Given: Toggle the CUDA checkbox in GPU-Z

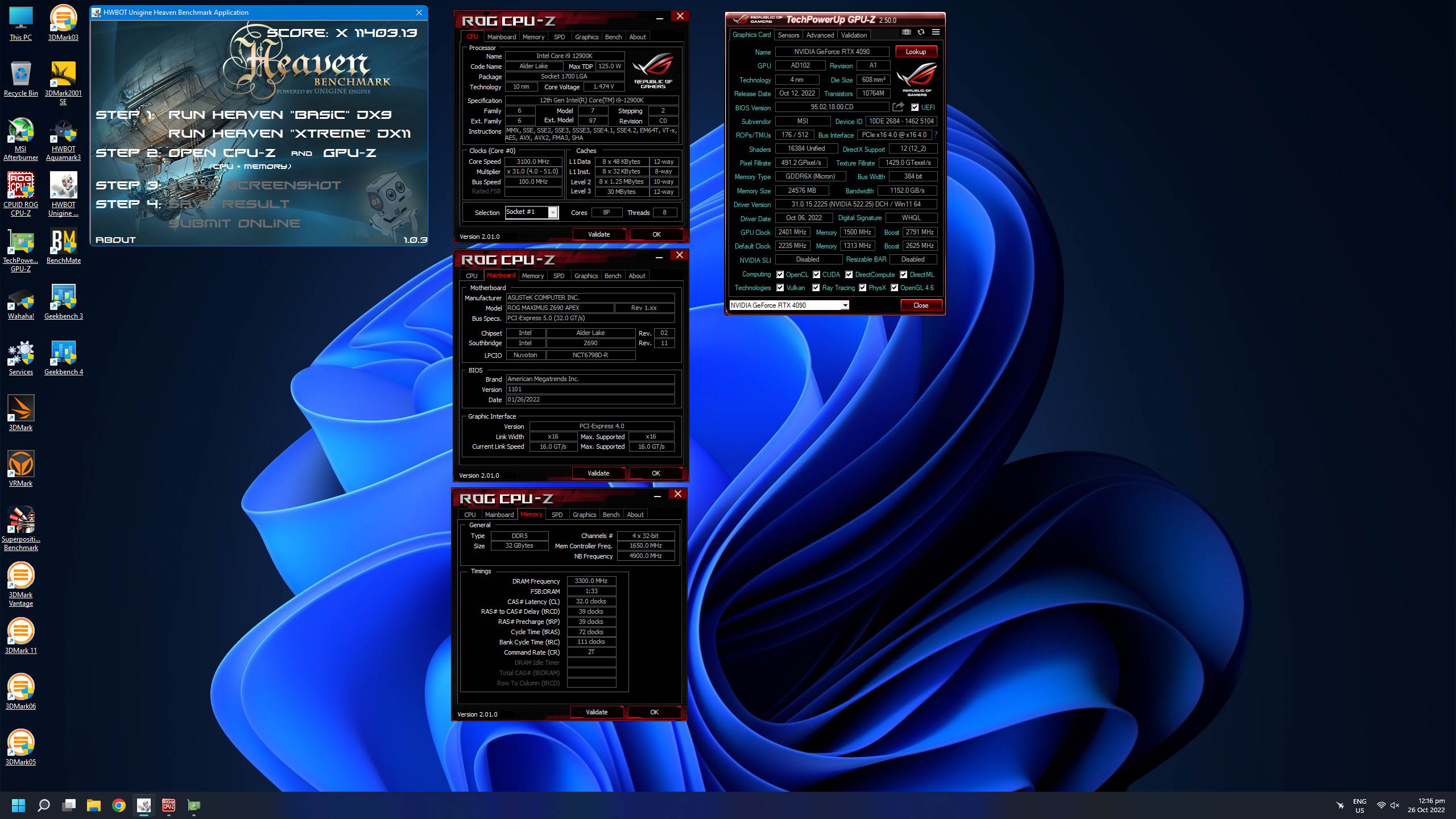Looking at the screenshot, I should pyautogui.click(x=817, y=275).
